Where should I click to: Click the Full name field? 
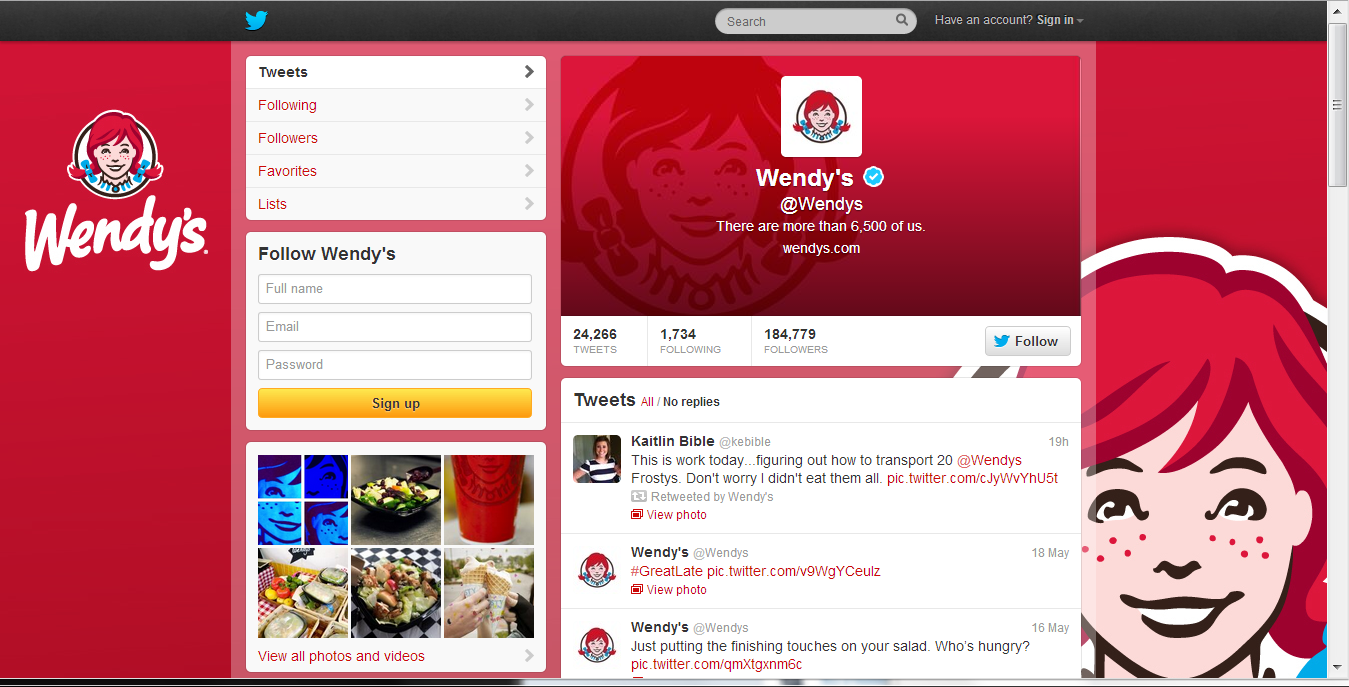395,289
